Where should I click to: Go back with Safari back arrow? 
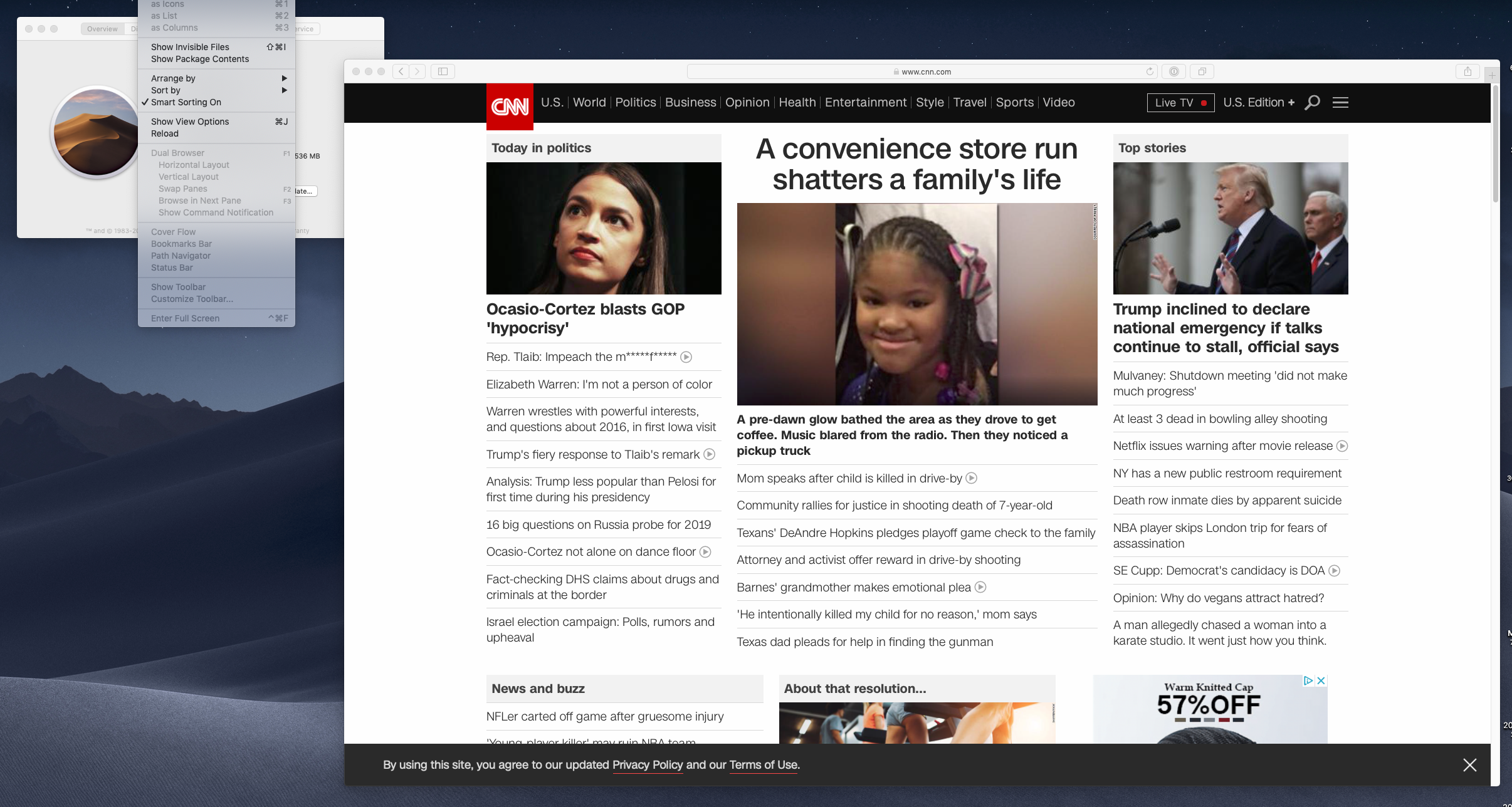(401, 71)
